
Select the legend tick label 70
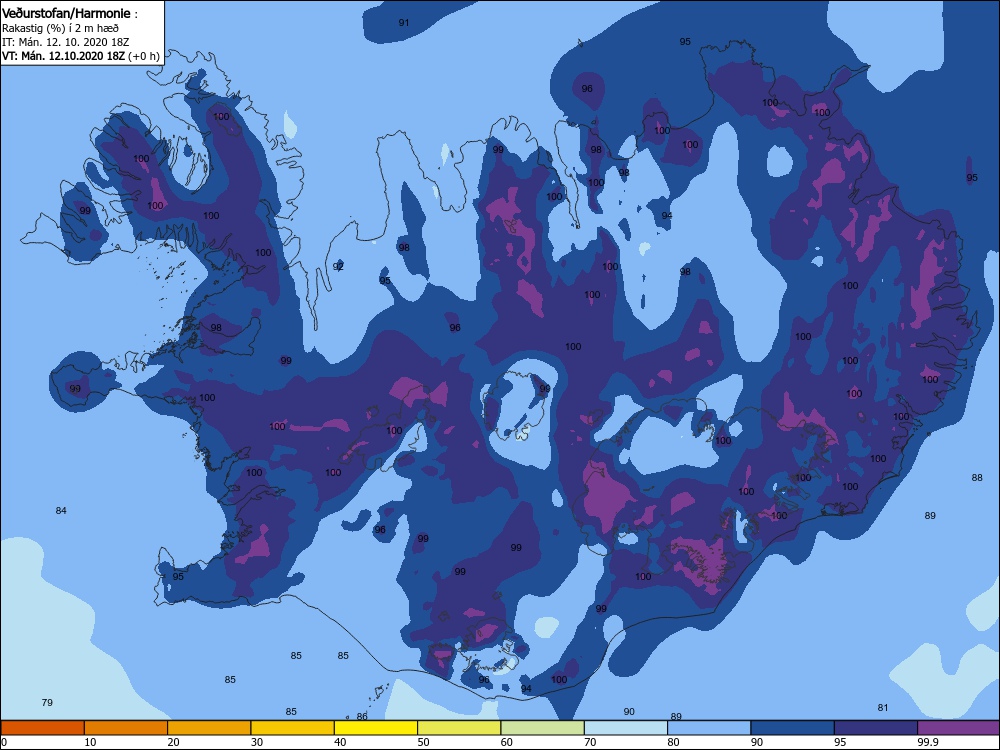(591, 742)
